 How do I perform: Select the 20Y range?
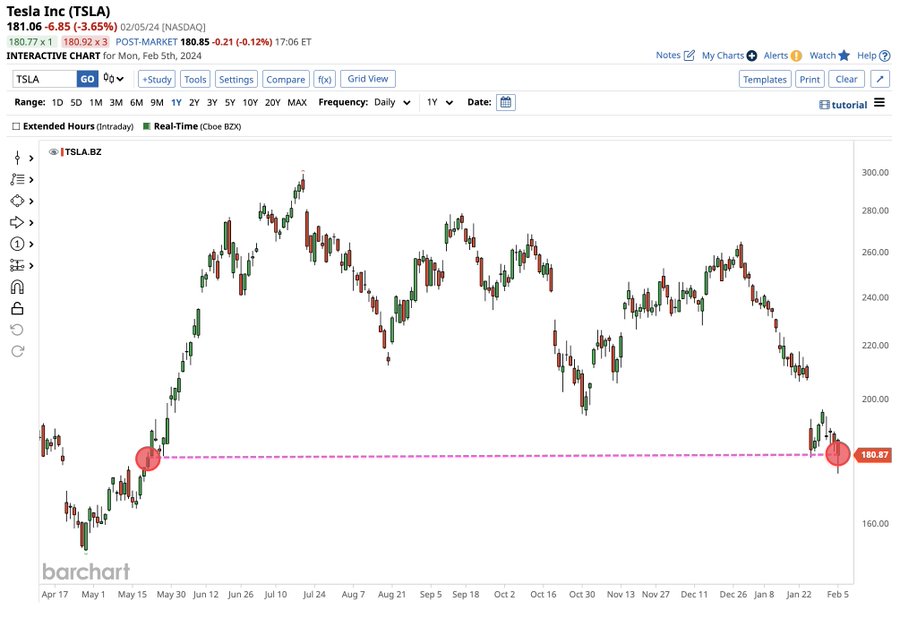(272, 103)
